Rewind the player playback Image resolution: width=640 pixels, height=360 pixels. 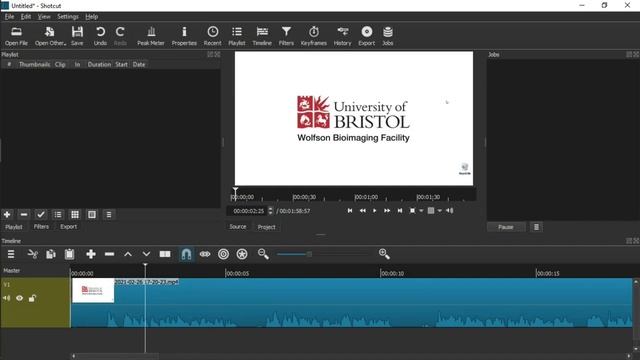pyautogui.click(x=362, y=211)
